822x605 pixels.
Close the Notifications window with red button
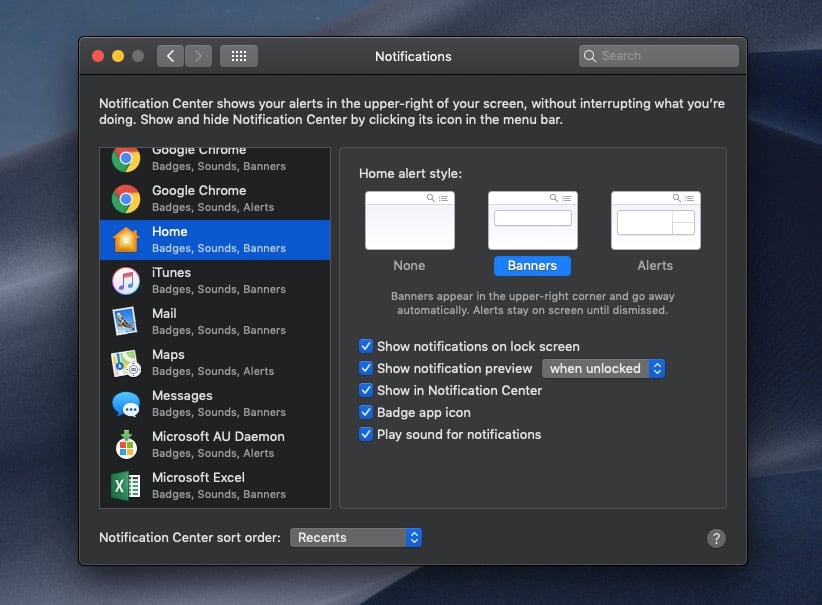click(x=98, y=56)
